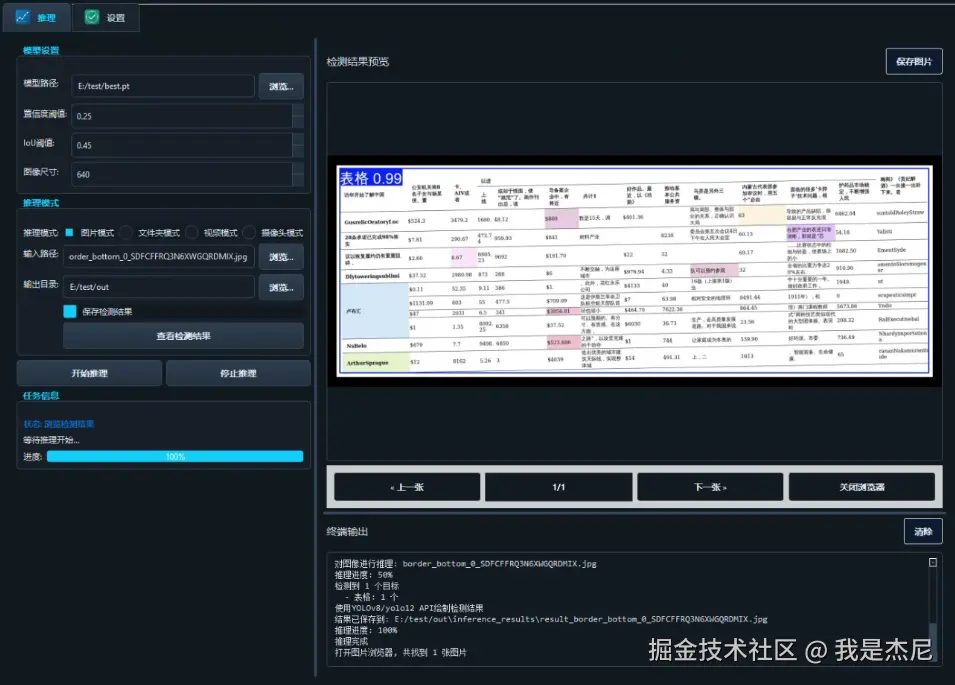Click the checkmark icon on the 设置 tab
Screen dimensions: 955x685
point(91,17)
